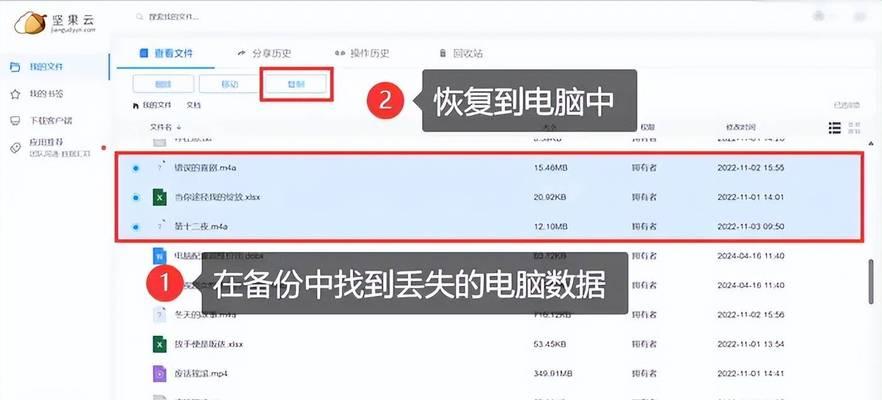Screen dimensions: 882x400
Task: Click the date 2022-11-01 14:41
Action: 750,373
